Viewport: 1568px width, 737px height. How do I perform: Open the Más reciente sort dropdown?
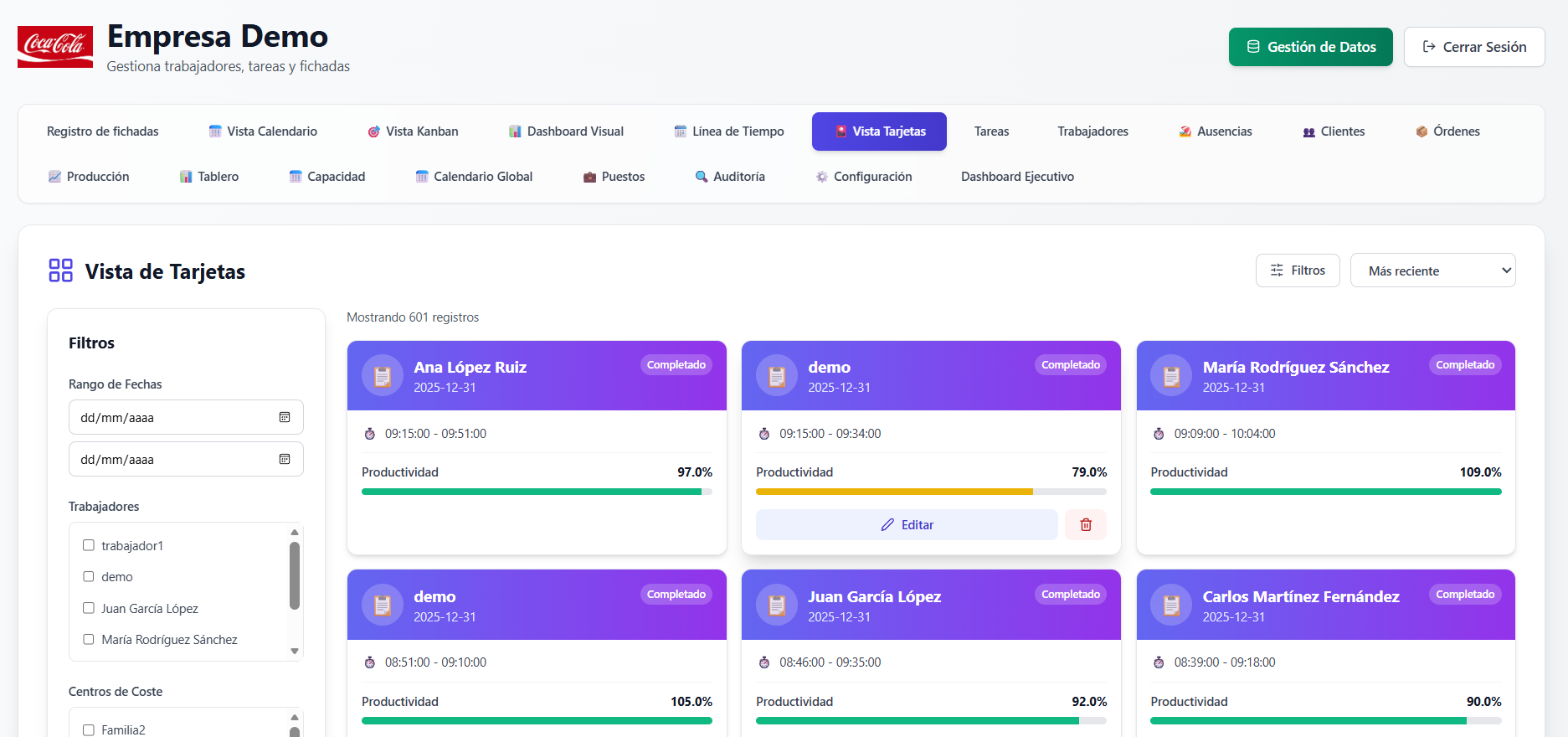(1432, 271)
